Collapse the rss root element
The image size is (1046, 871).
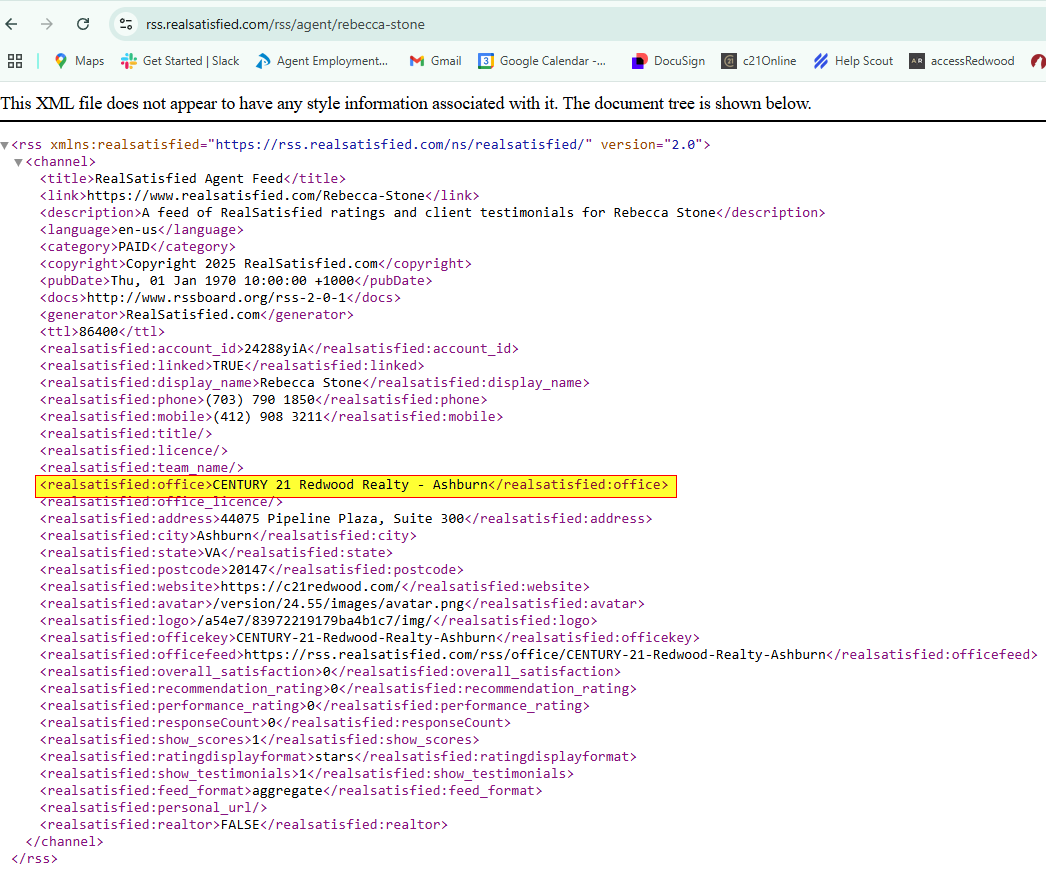pos(5,145)
